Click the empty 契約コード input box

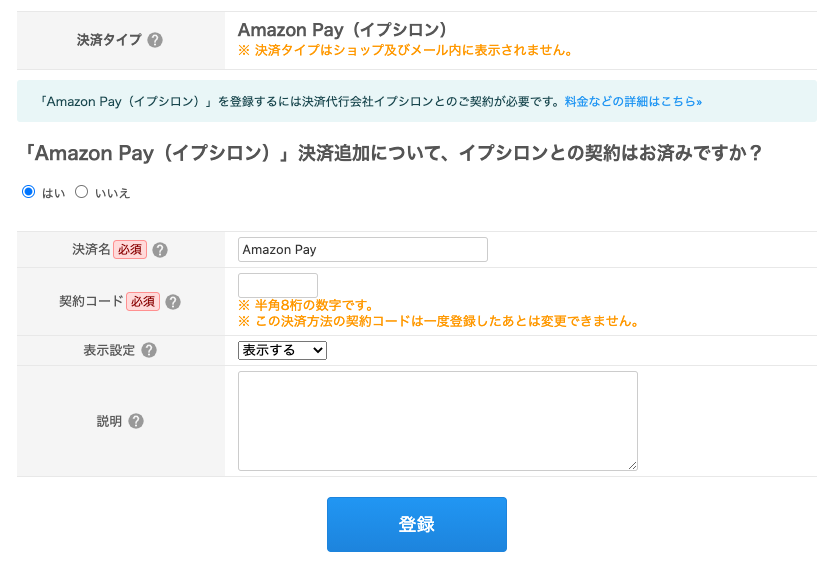coord(278,285)
